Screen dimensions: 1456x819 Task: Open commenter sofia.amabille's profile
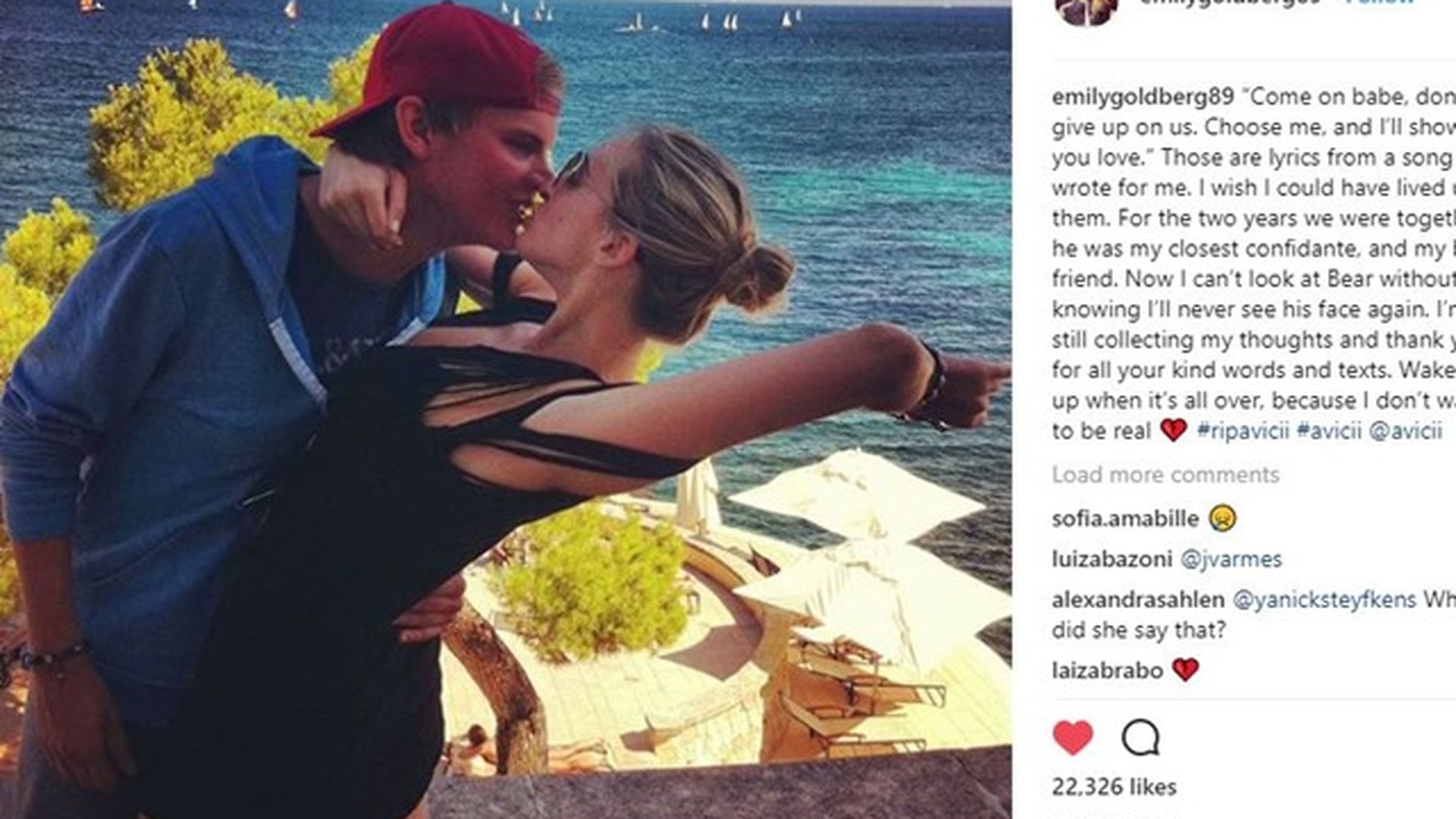point(1125,519)
